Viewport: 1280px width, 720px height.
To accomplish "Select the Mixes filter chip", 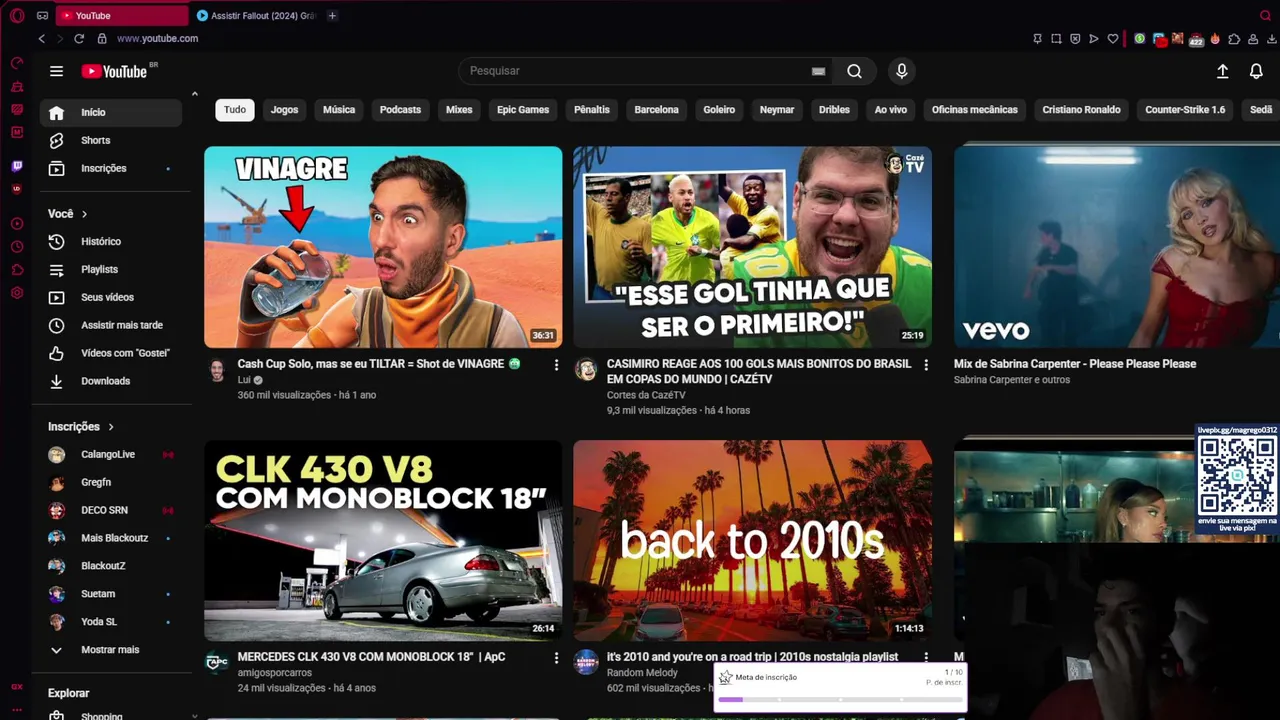I will 459,110.
